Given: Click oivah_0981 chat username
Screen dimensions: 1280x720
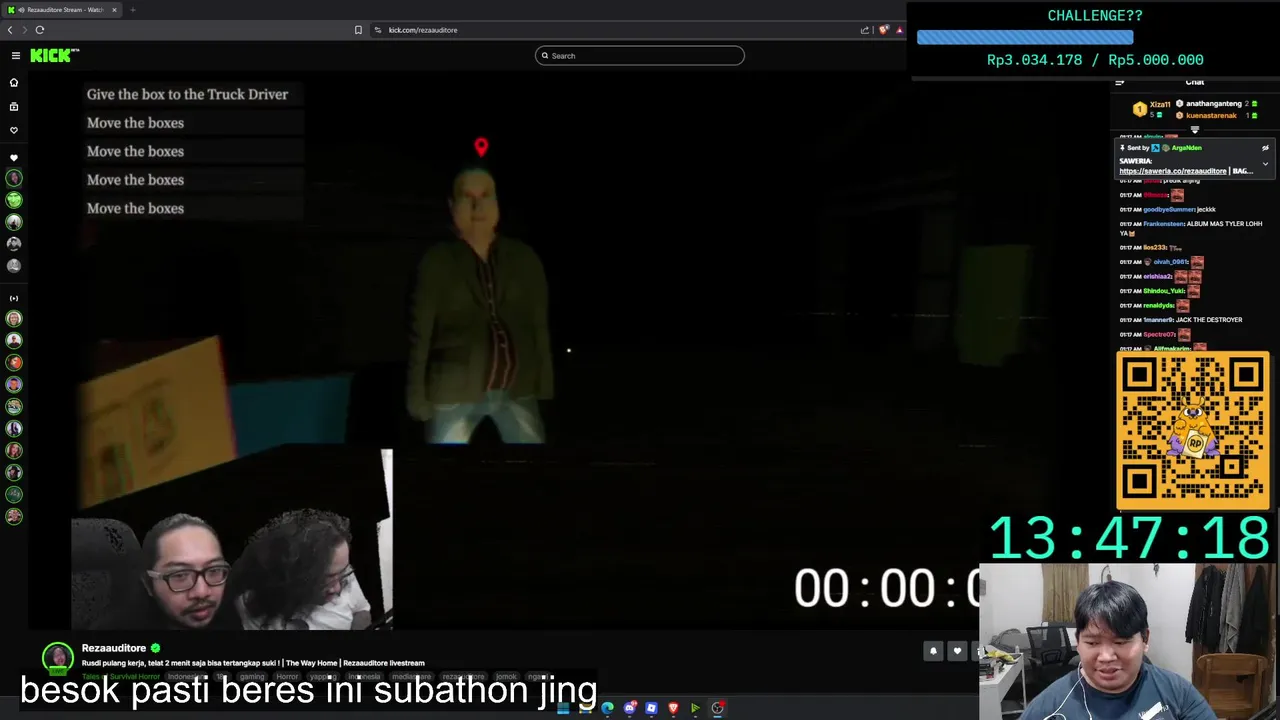Looking at the screenshot, I should coord(1170,262).
